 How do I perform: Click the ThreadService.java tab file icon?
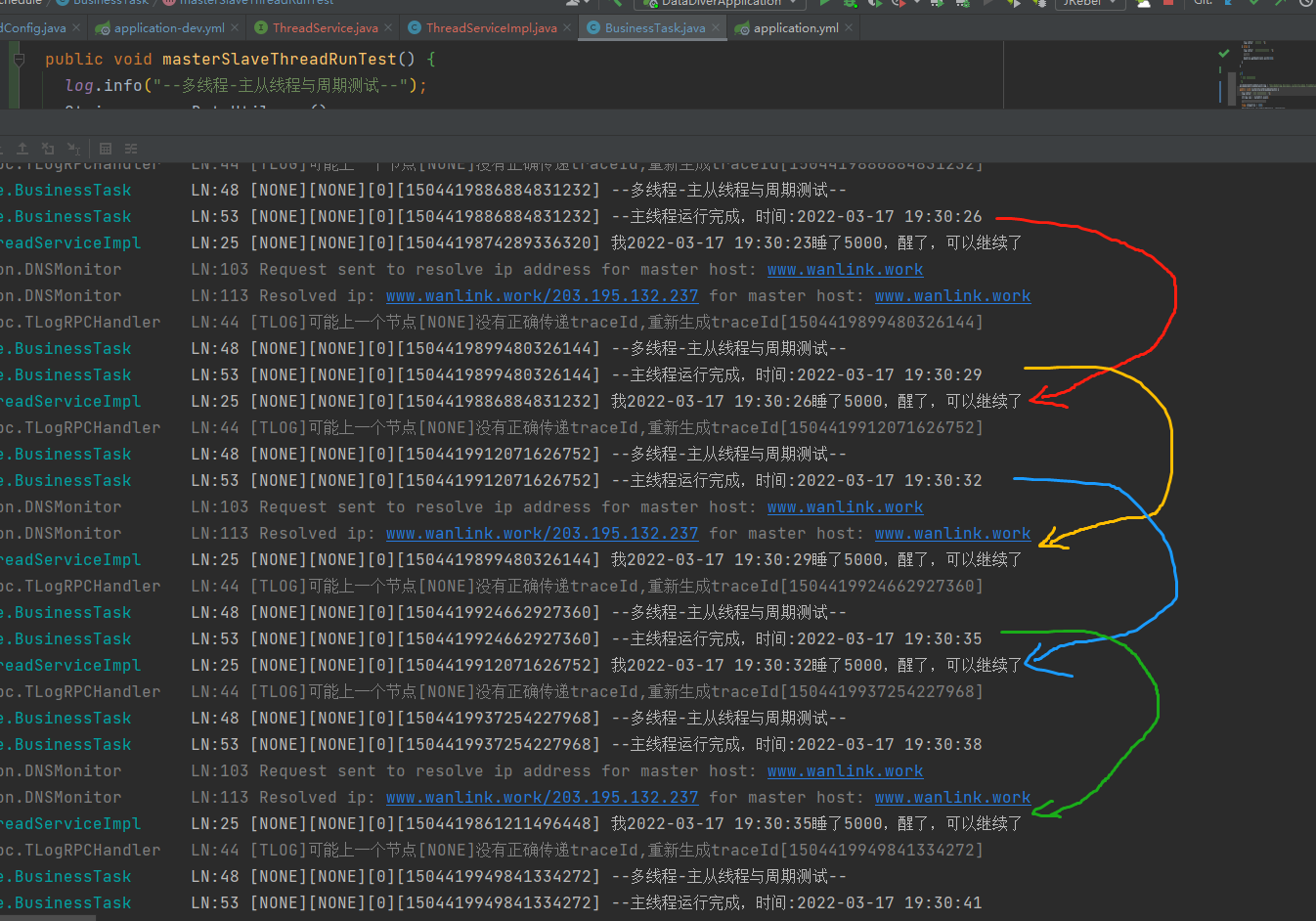(x=261, y=28)
